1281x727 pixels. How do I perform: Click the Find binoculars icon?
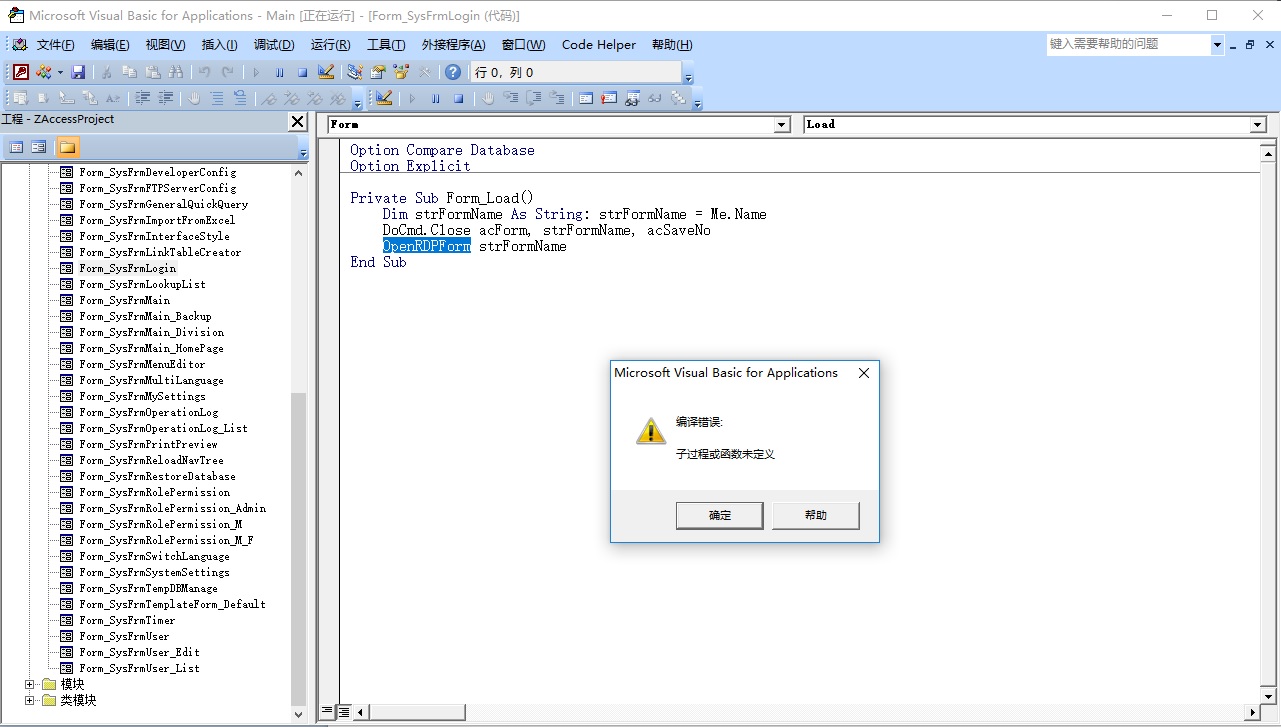[x=176, y=72]
